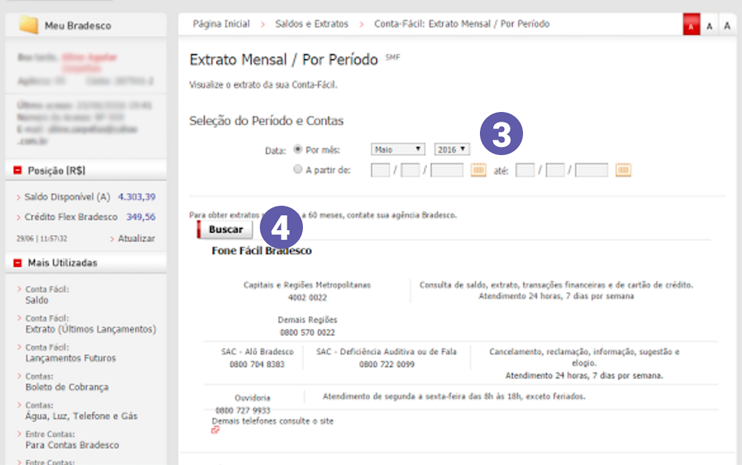The width and height of the screenshot is (742, 465).
Task: Click the start date day field
Action: 380,170
